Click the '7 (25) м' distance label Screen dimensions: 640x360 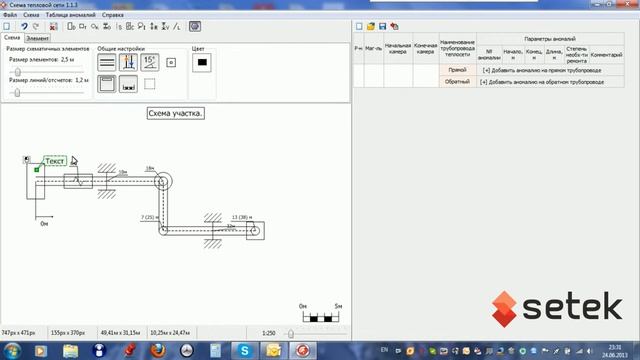150,218
